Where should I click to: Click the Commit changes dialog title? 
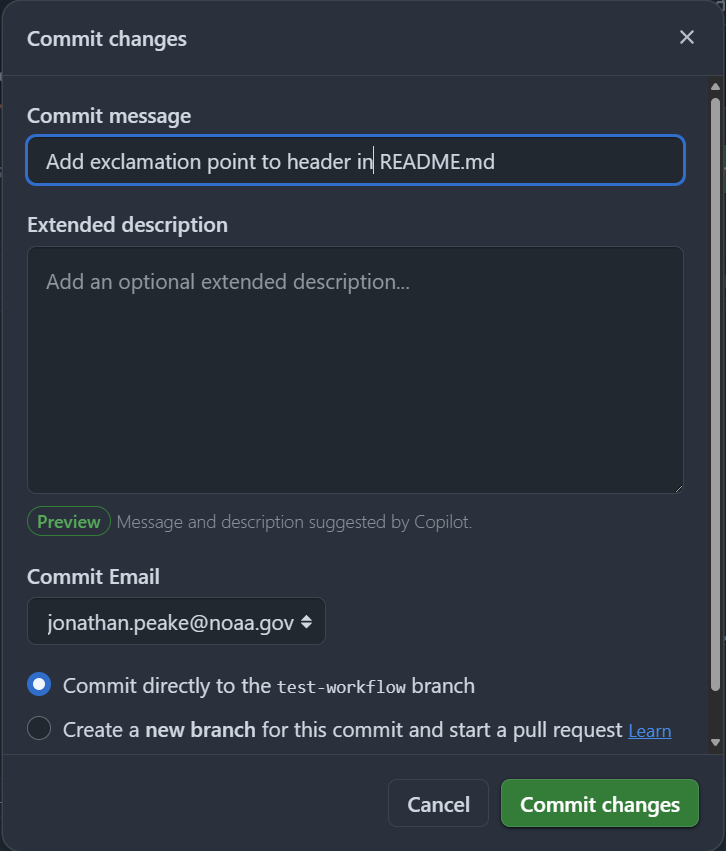point(107,39)
